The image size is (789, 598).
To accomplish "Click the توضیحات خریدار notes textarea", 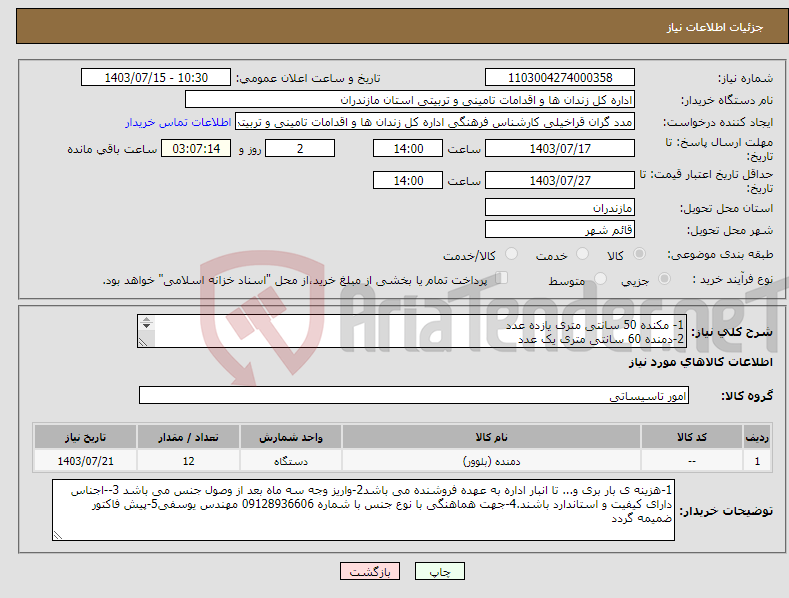I will coord(363,510).
